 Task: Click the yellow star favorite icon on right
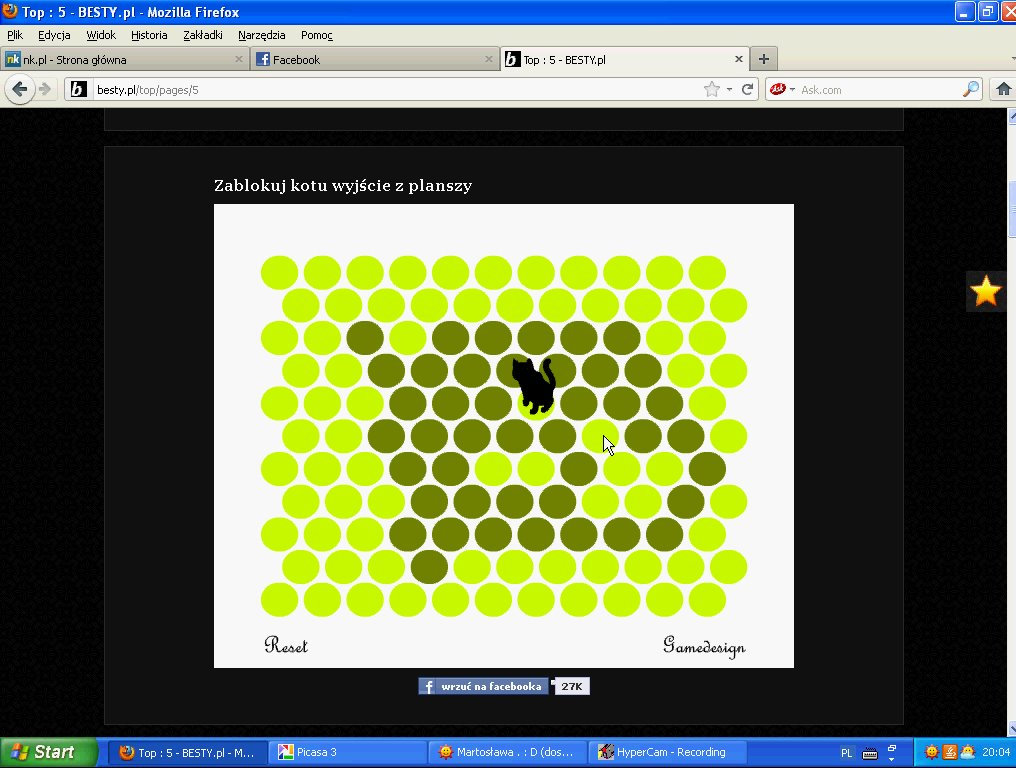pos(986,290)
